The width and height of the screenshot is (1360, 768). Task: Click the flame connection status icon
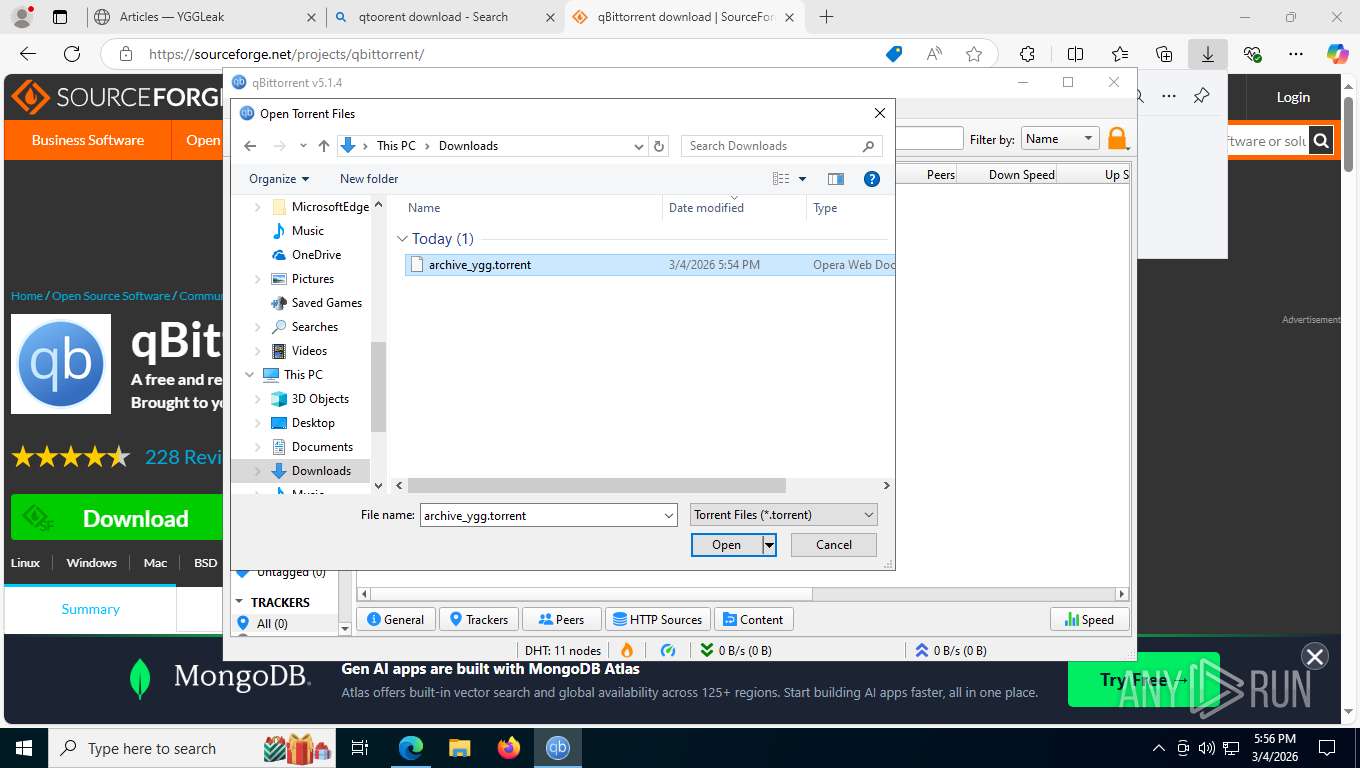(x=627, y=650)
